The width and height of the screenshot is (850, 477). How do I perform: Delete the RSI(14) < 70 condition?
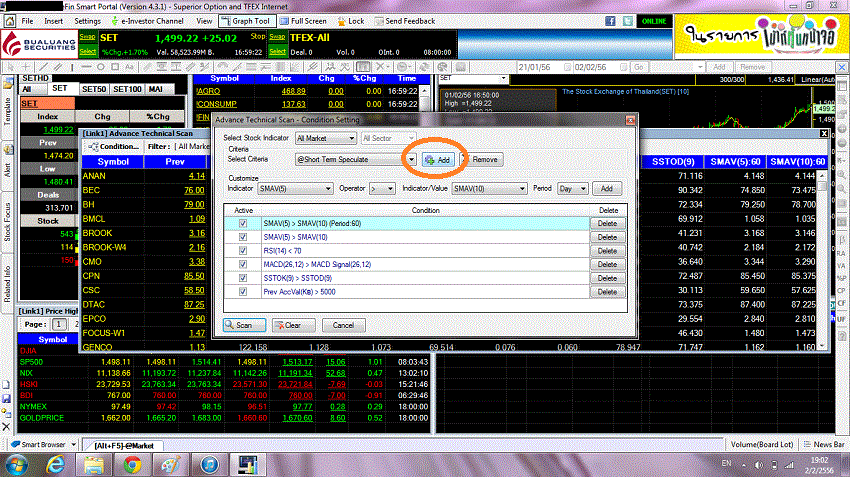click(x=607, y=251)
